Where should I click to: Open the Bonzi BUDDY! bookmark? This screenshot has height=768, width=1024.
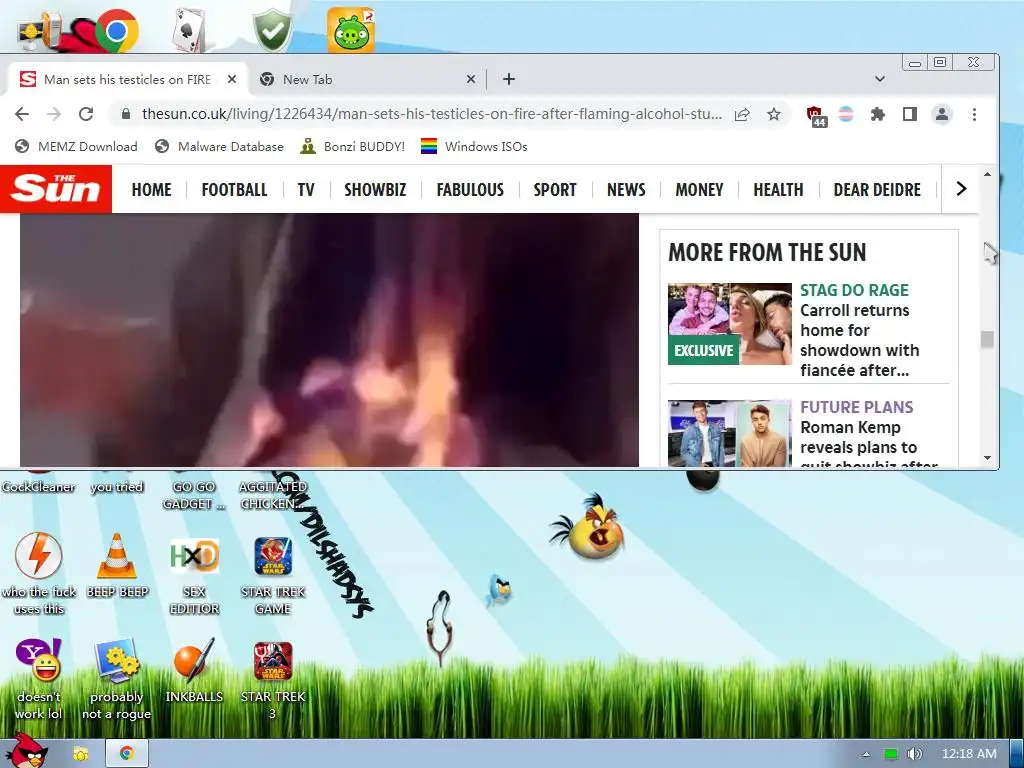(x=353, y=146)
